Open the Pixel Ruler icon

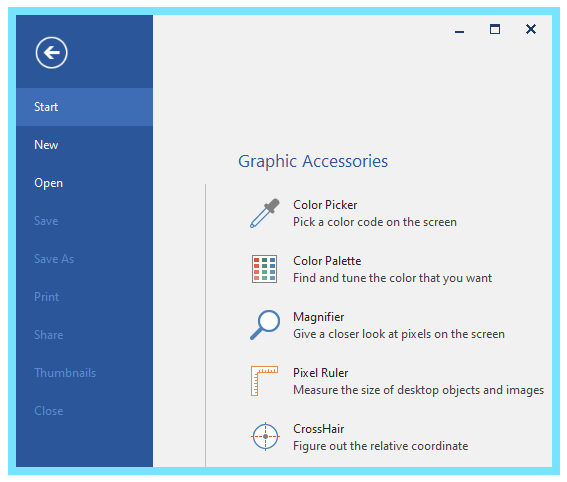coord(265,381)
